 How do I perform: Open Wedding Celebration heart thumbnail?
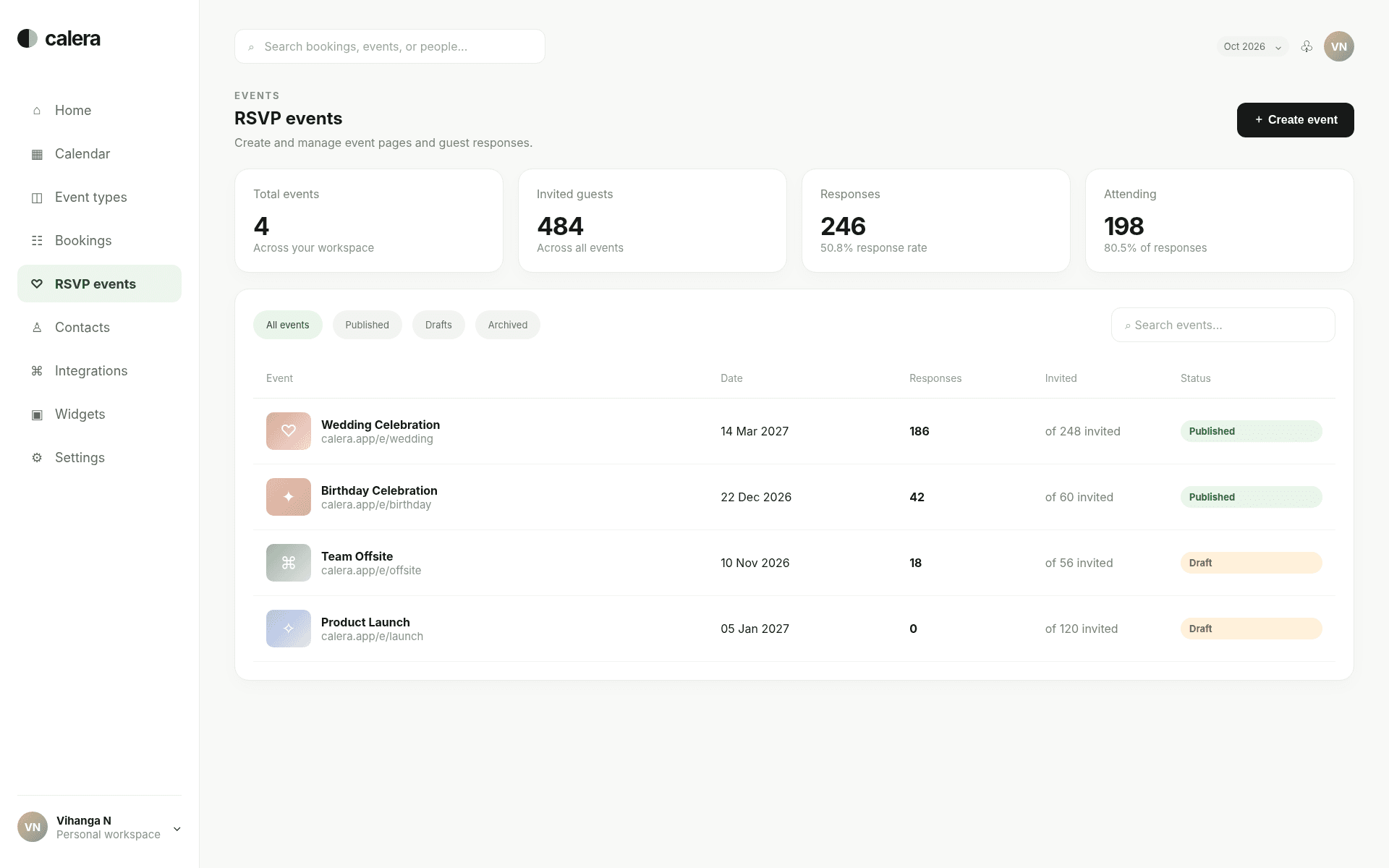(289, 431)
